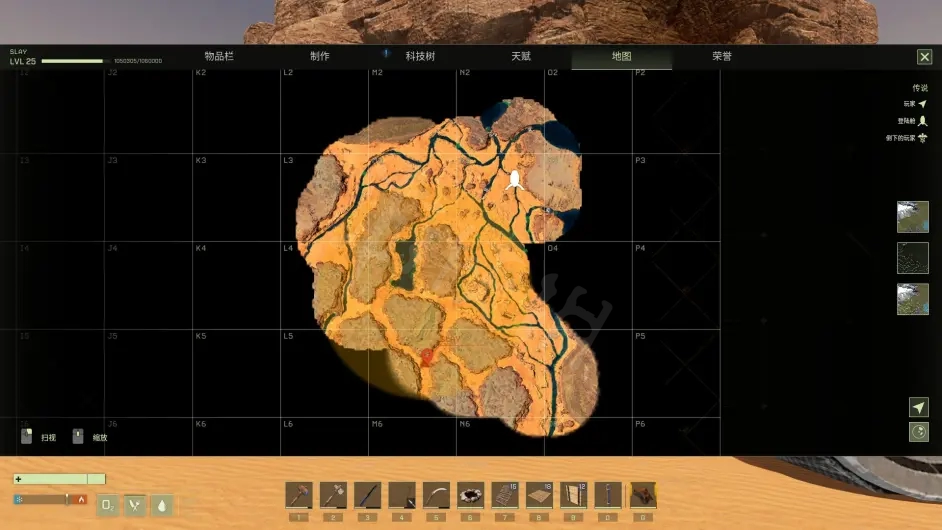
Task: Click the O2 oxygen status icon
Action: coord(107,506)
